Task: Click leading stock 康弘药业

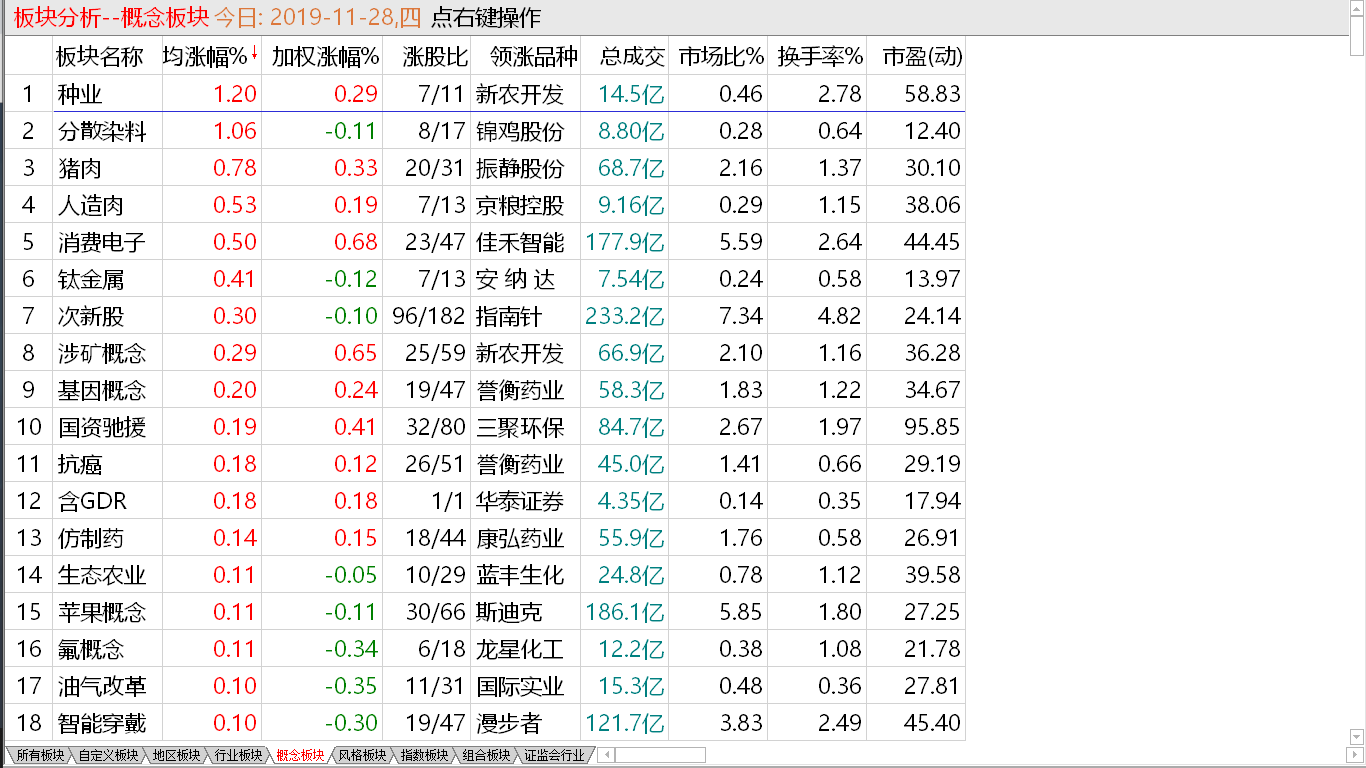Action: click(520, 538)
